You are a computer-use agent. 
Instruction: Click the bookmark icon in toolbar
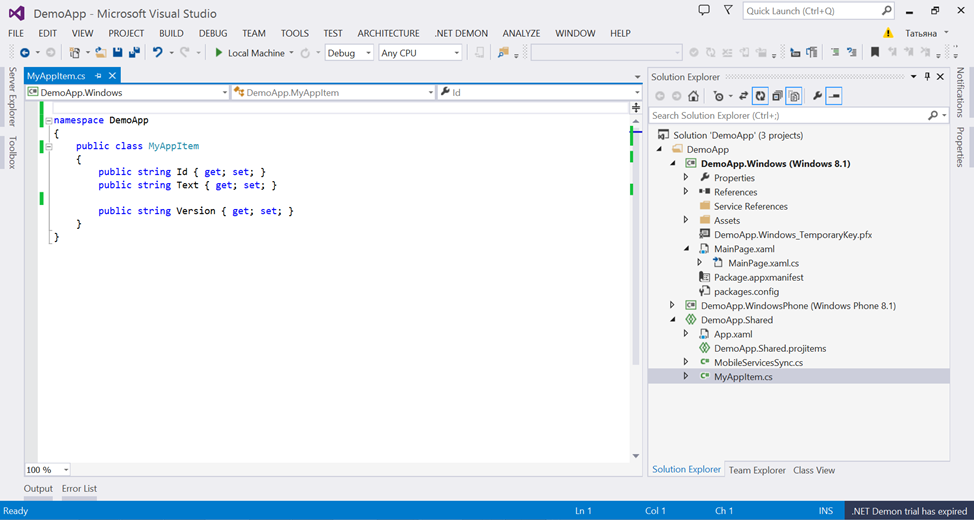tap(875, 53)
